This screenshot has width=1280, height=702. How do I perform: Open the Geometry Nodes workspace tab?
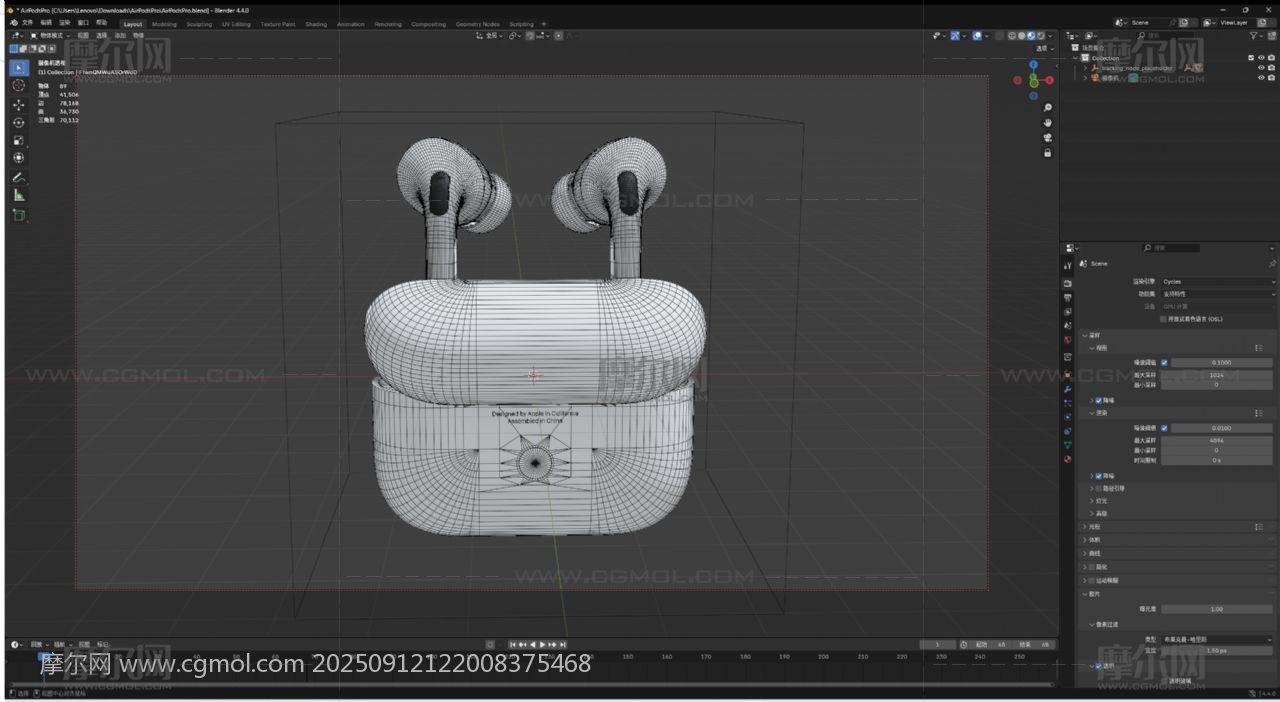click(477, 24)
